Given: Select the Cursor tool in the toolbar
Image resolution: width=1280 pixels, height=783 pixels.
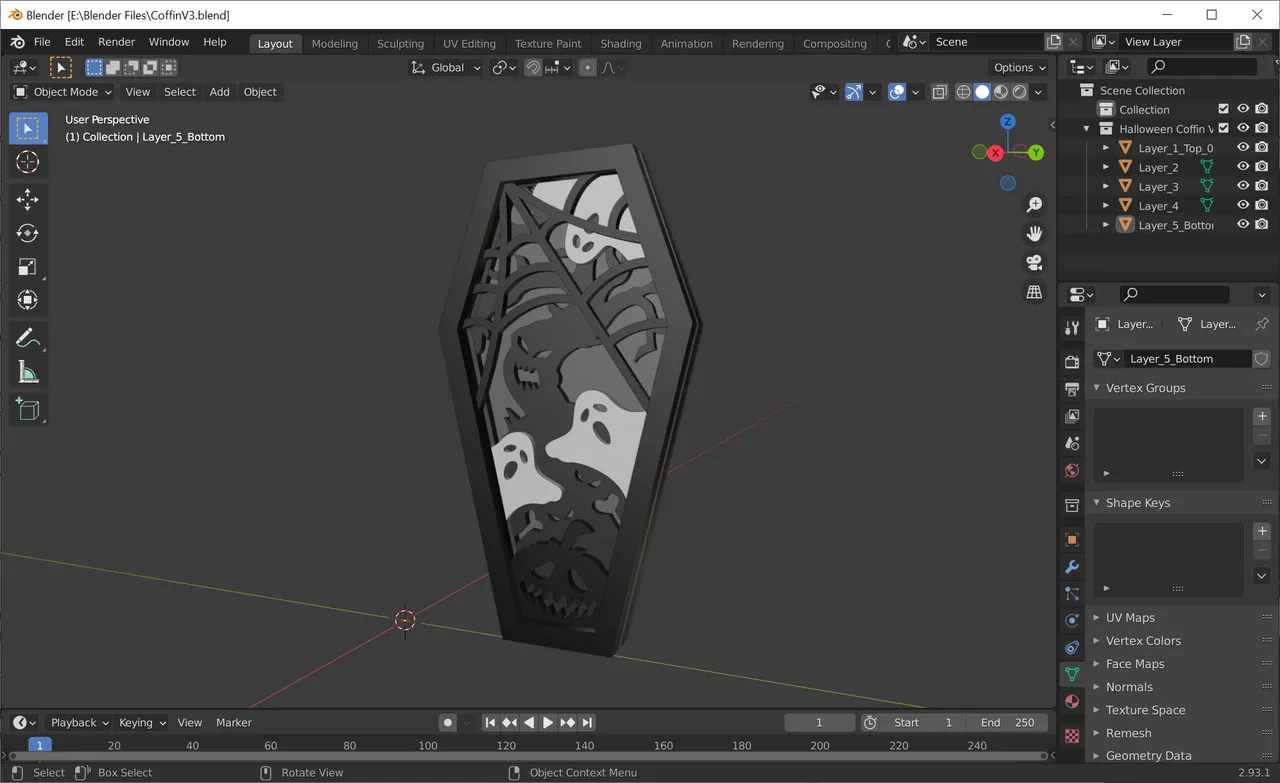Looking at the screenshot, I should (28, 162).
